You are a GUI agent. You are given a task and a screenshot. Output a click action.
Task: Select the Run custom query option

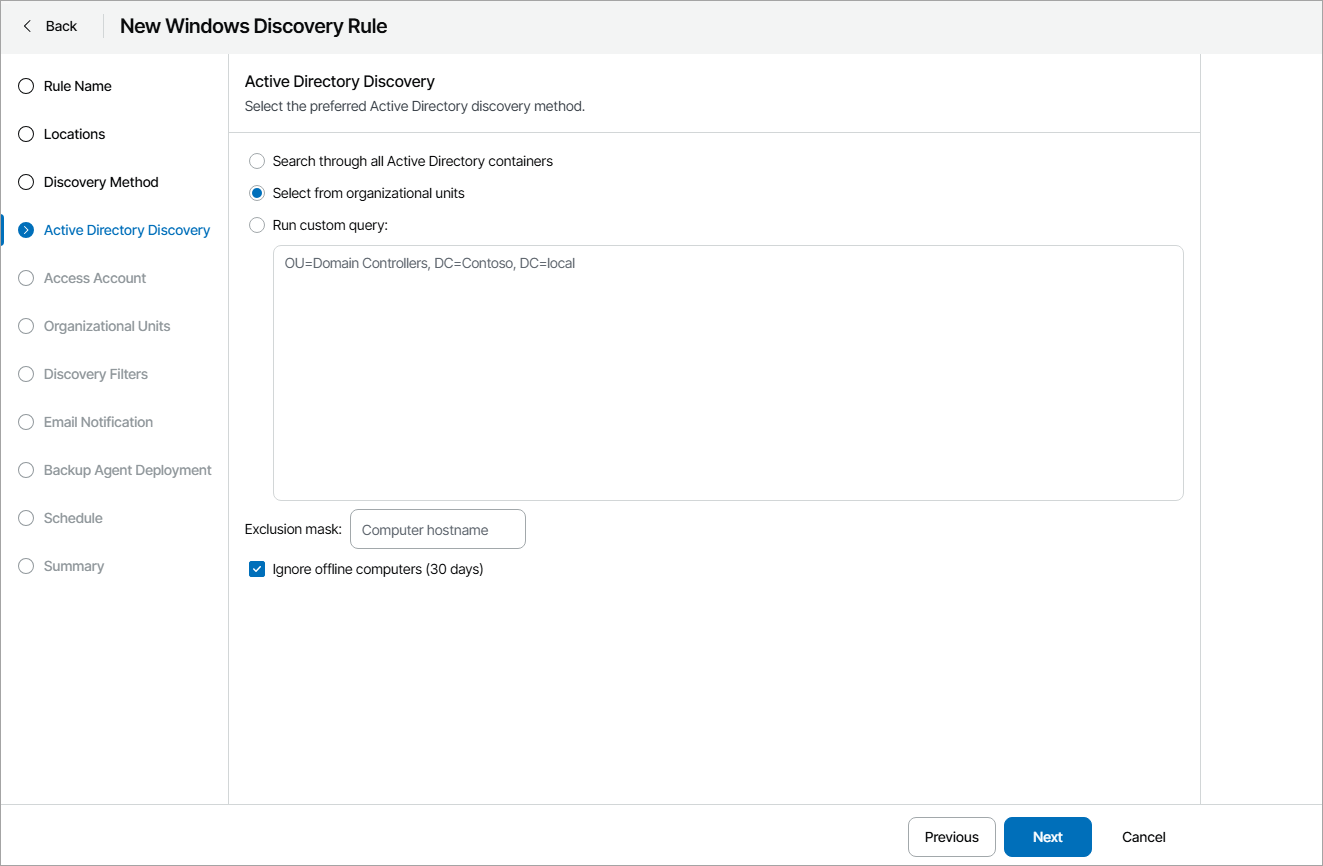coord(256,225)
